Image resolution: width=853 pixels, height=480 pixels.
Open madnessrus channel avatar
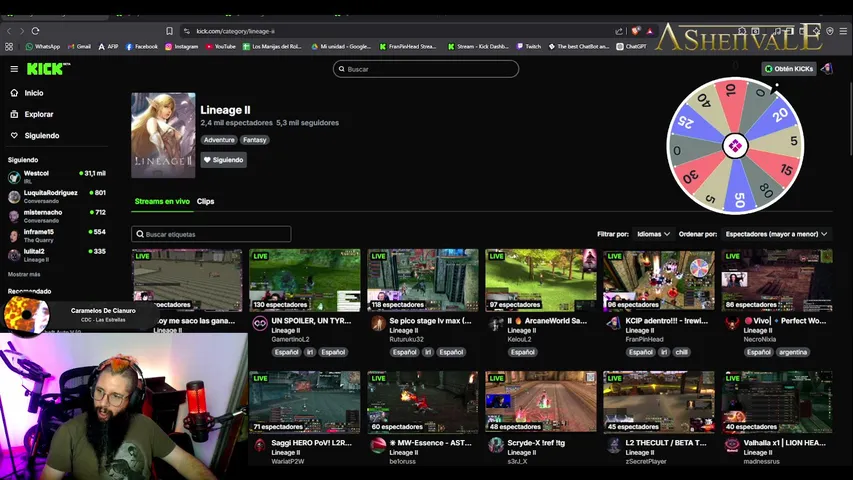click(x=732, y=445)
